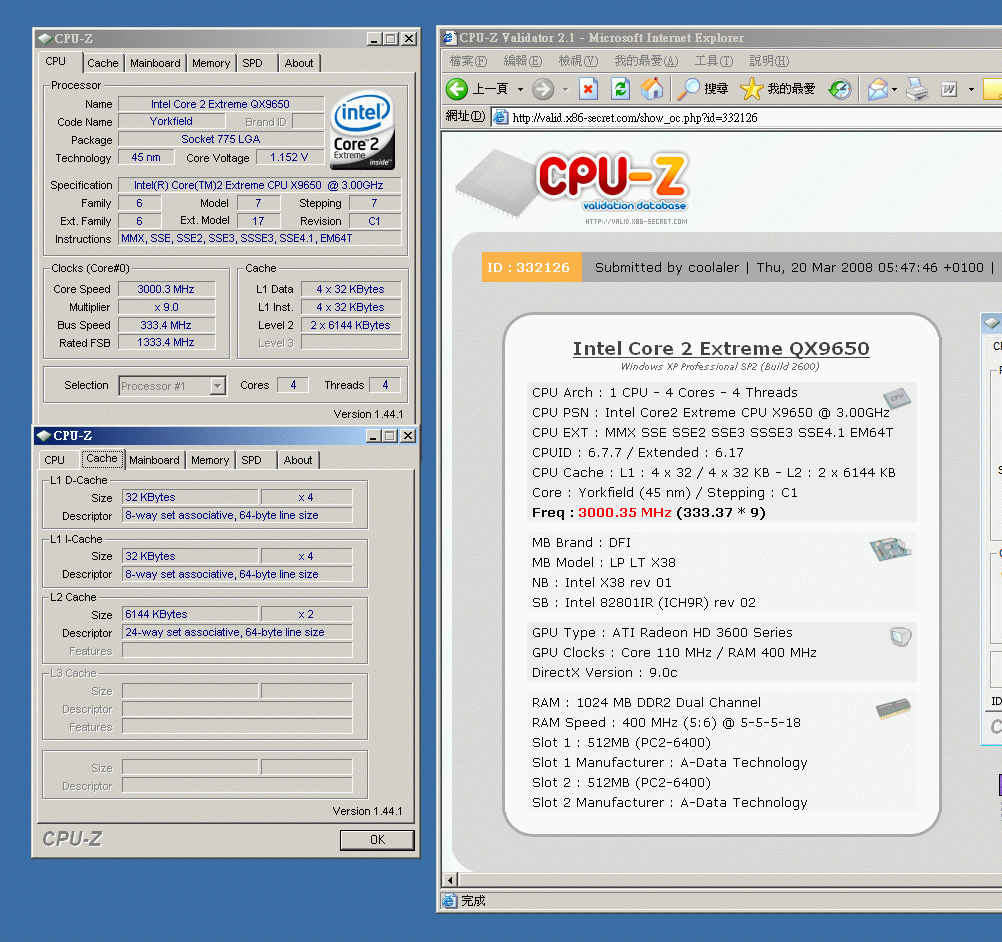This screenshot has height=942, width=1002.
Task: Click the Internet Explorer title bar icon
Action: pos(450,38)
